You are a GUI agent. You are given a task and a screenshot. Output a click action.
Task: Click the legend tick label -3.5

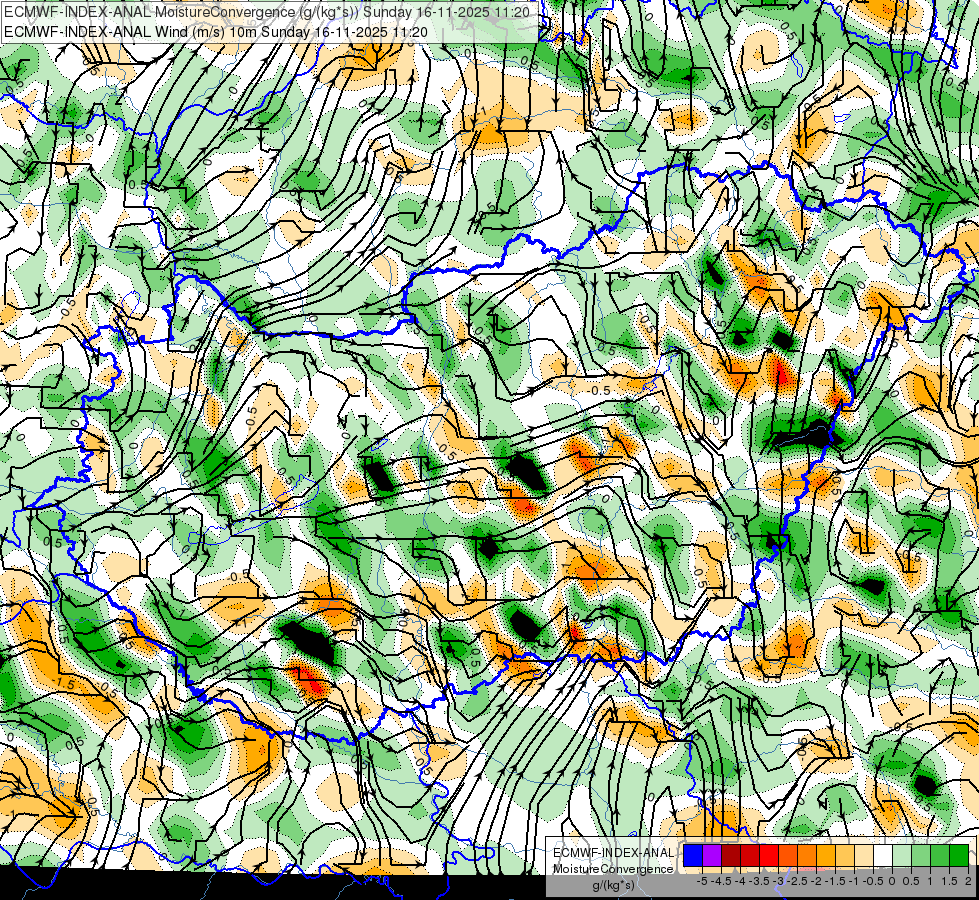[760, 881]
